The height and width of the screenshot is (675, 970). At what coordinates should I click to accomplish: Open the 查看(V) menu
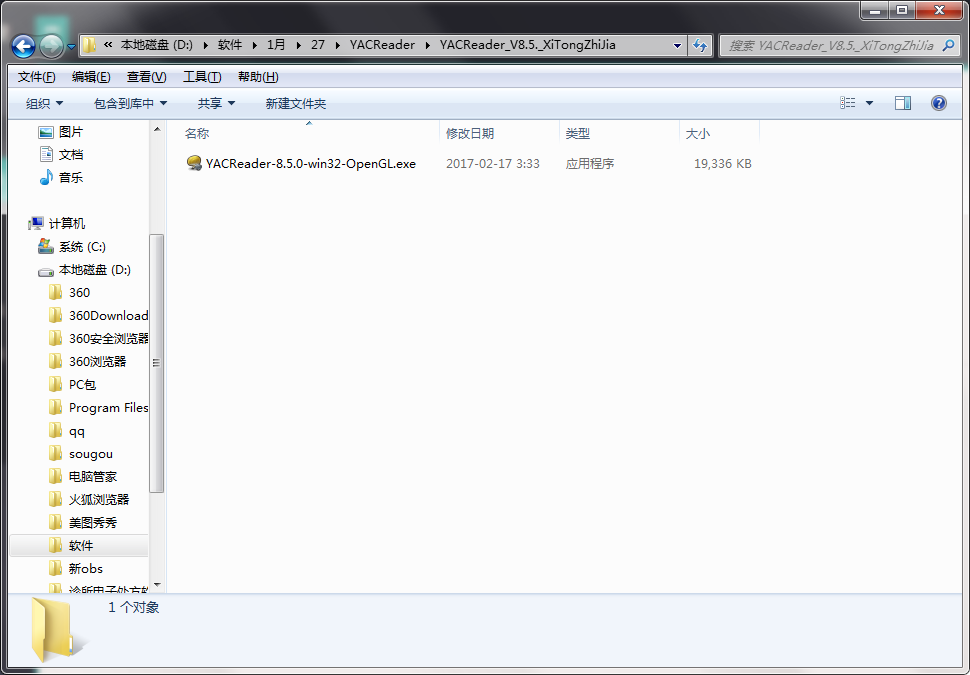(x=147, y=77)
